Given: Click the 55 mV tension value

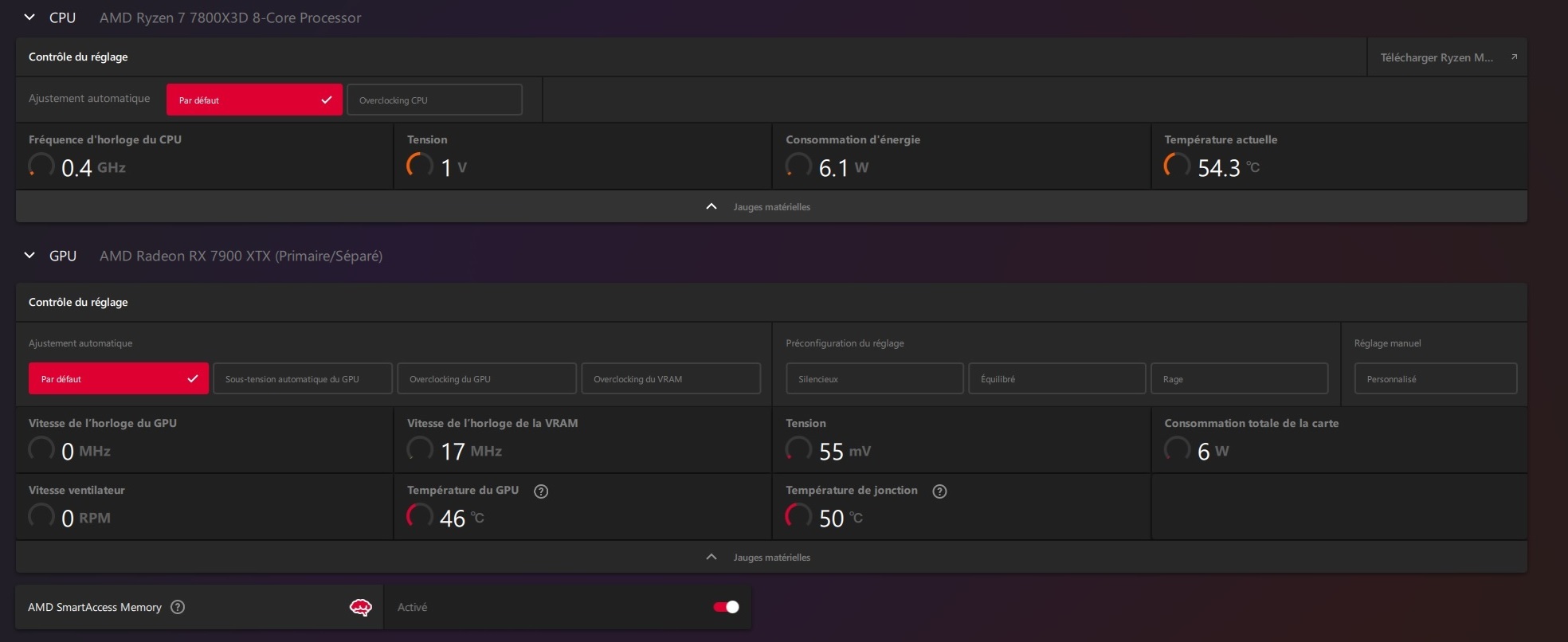Looking at the screenshot, I should pyautogui.click(x=845, y=451).
